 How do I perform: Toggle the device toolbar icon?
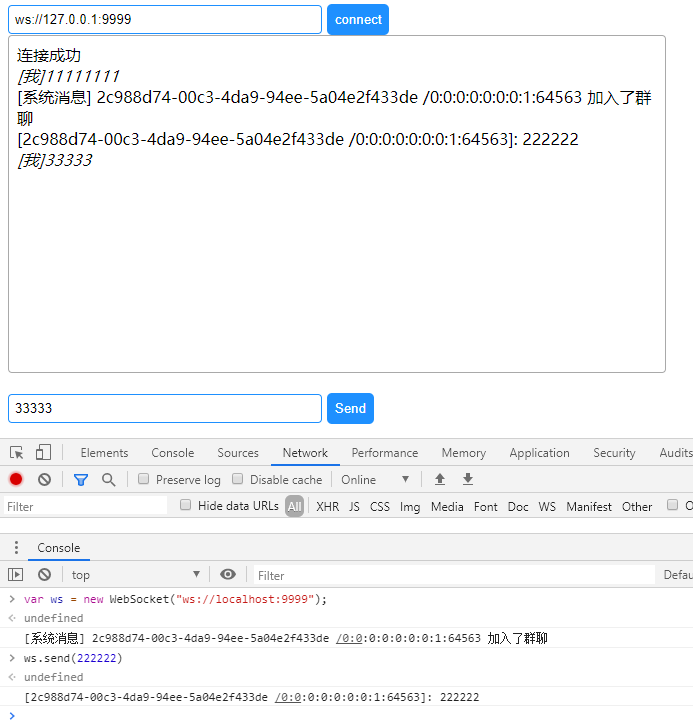43,452
